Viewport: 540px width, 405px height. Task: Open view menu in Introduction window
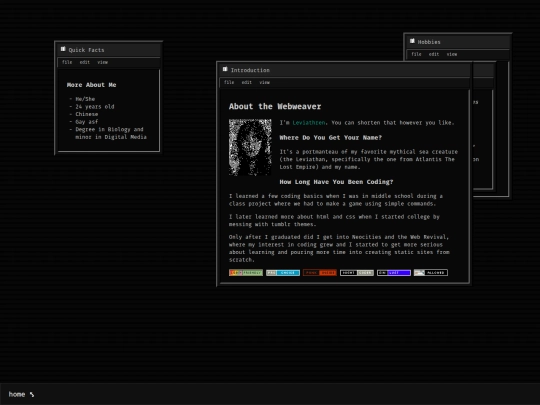pos(264,82)
